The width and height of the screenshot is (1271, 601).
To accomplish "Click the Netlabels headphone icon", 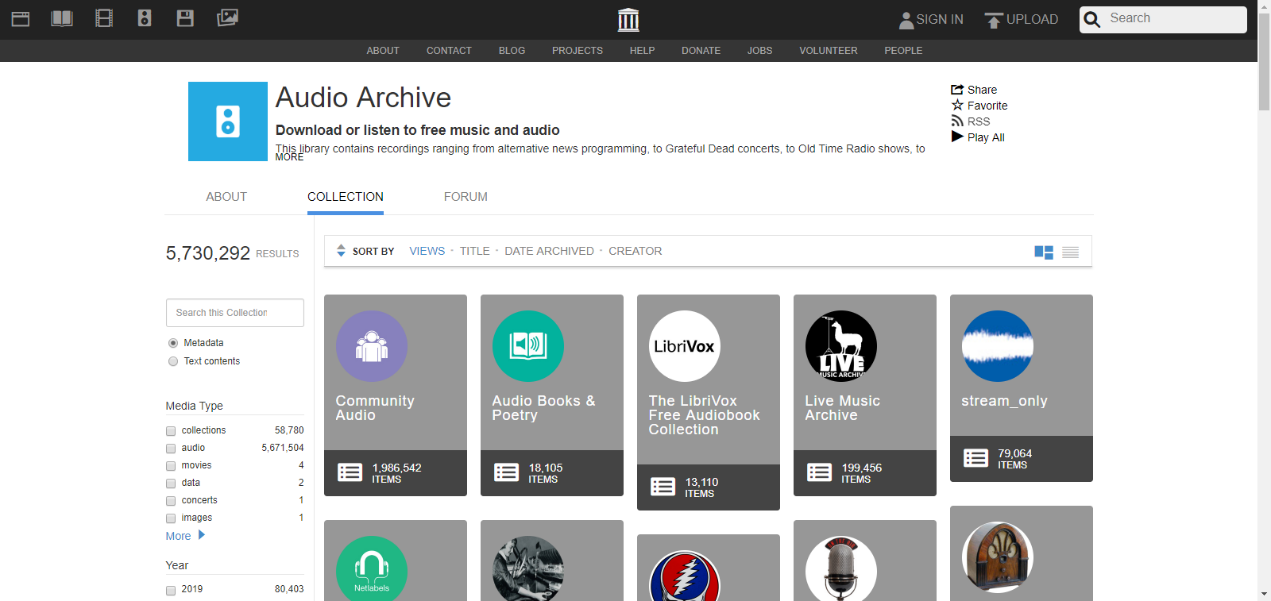I will 371,569.
